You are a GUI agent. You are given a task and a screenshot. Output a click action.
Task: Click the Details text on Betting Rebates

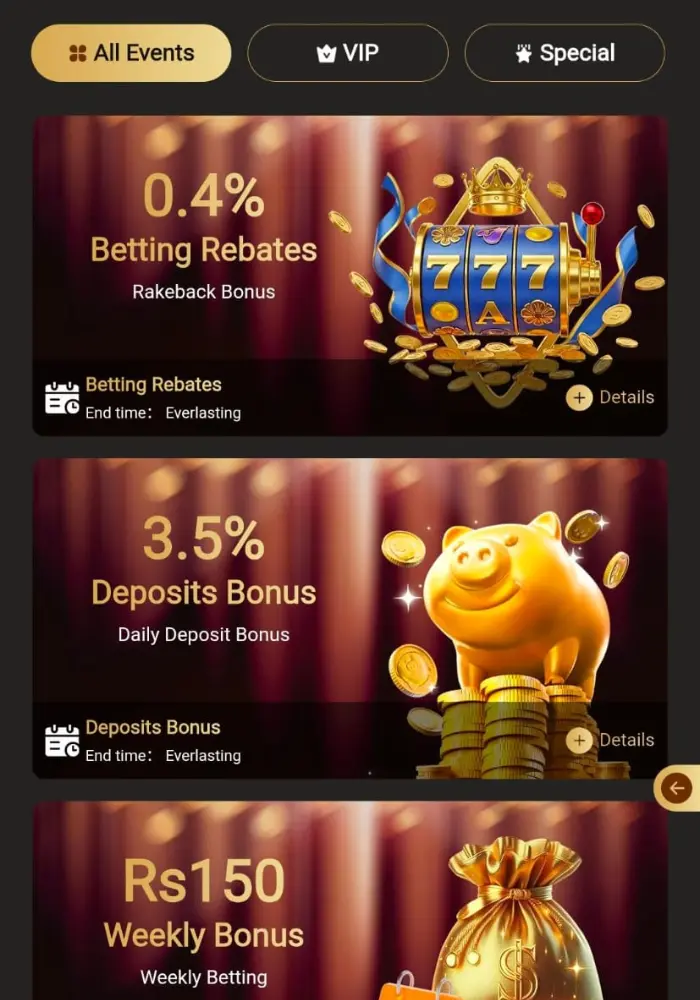[627, 397]
